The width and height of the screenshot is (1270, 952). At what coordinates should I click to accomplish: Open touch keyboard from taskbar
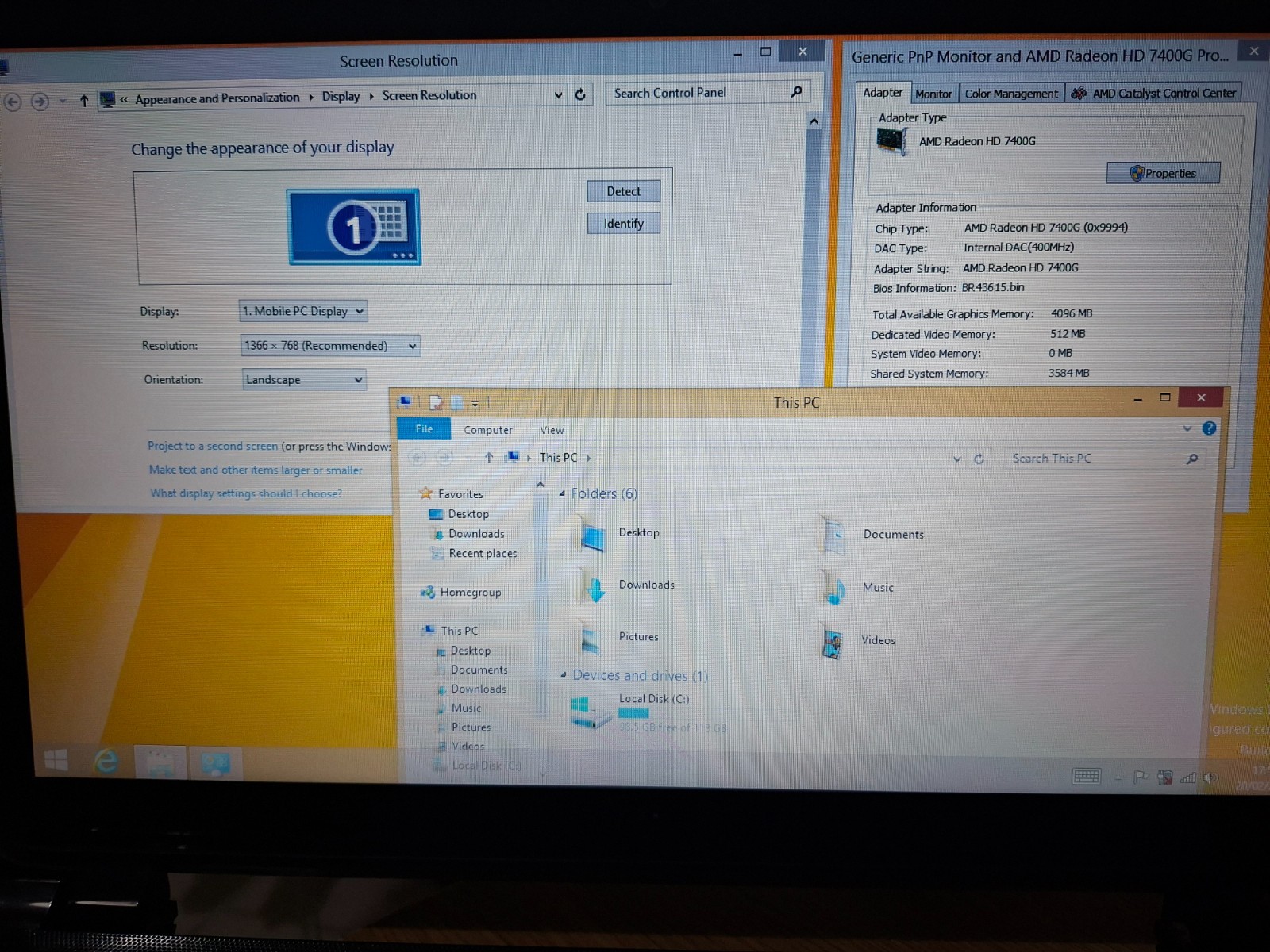1086,776
